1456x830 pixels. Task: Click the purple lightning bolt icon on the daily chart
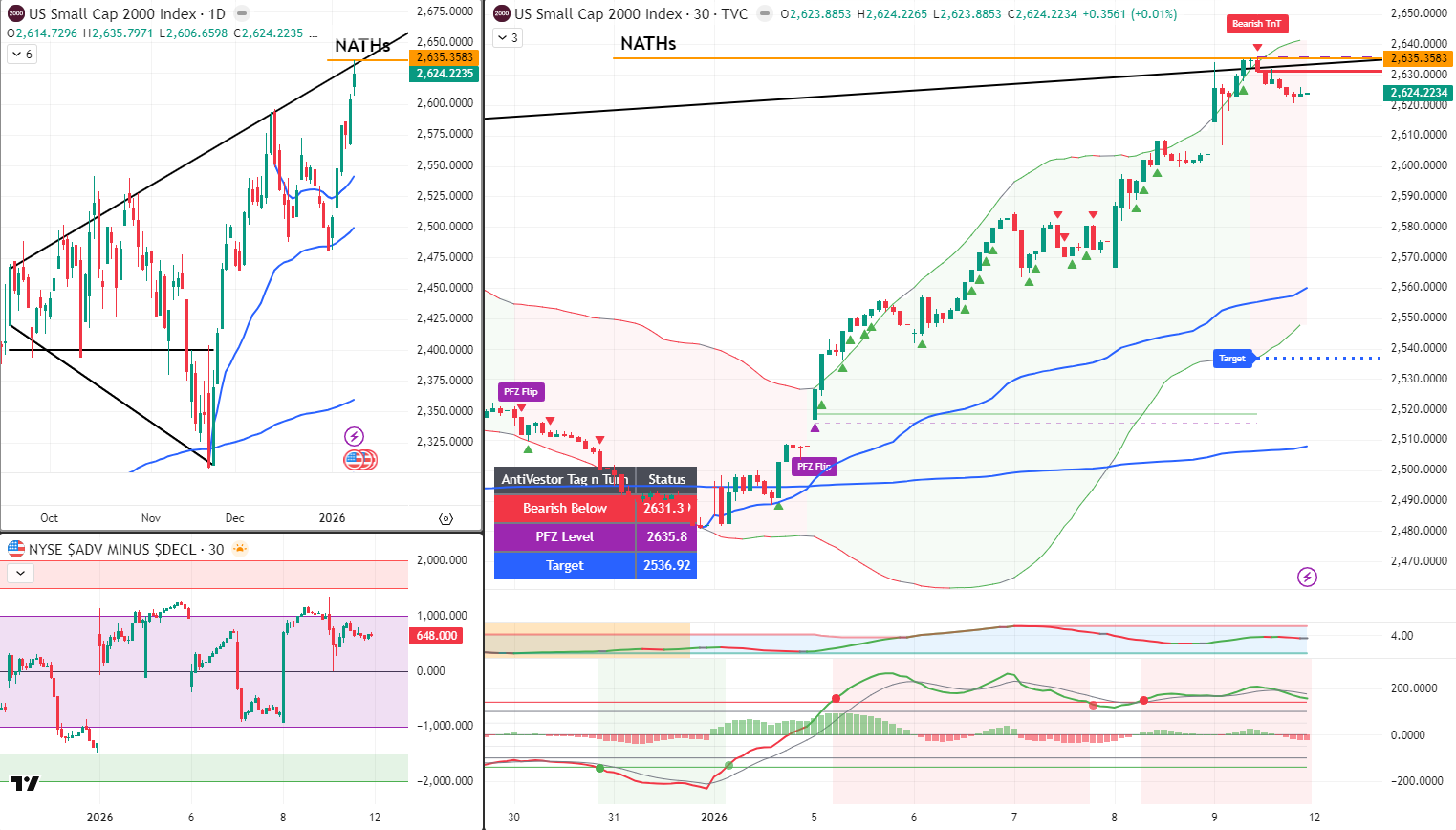point(355,436)
